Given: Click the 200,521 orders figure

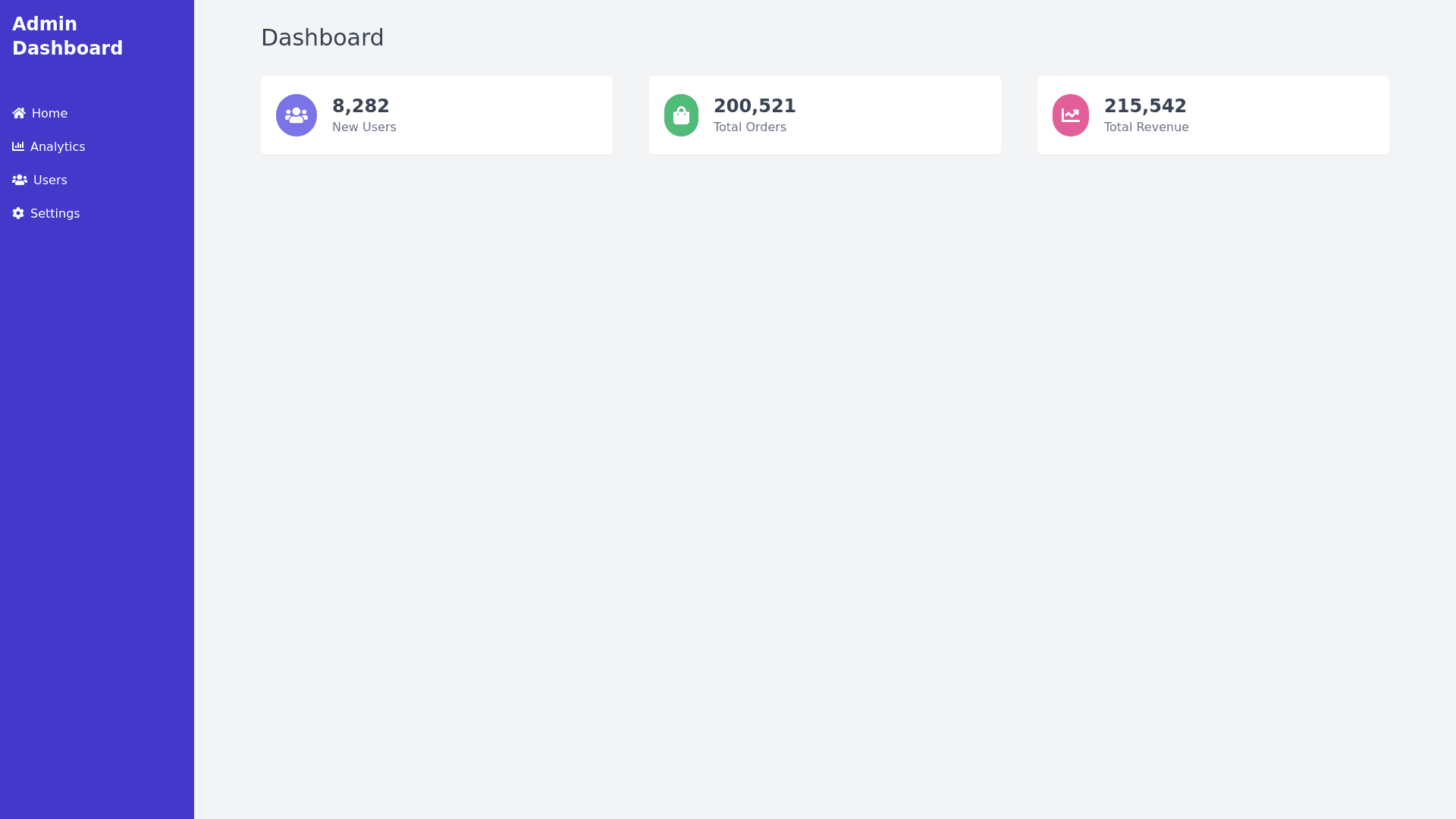Looking at the screenshot, I should tap(755, 105).
